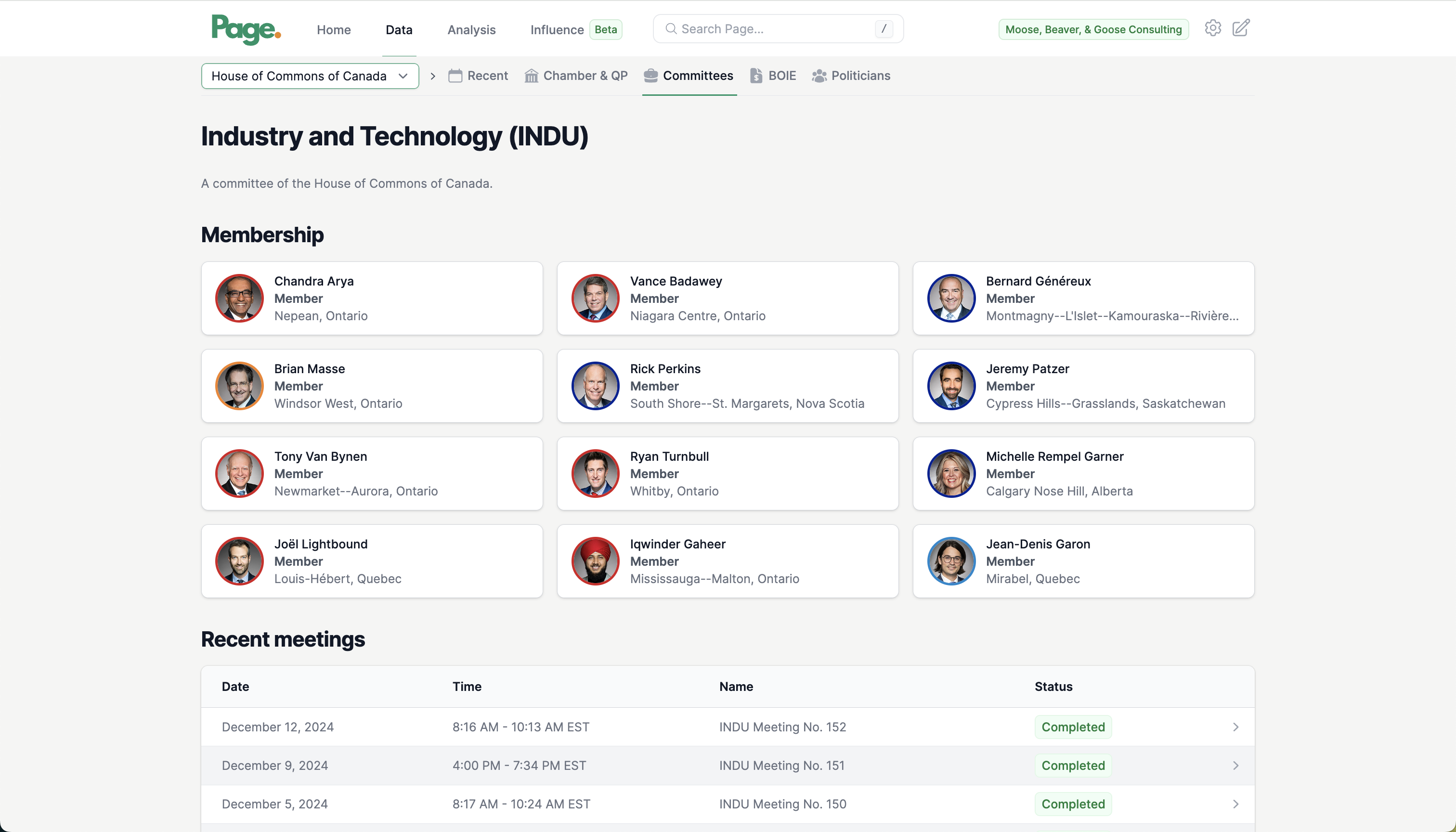Viewport: 1456px width, 832px height.
Task: Click Michelle Rempel Garner's portrait
Action: [x=951, y=473]
